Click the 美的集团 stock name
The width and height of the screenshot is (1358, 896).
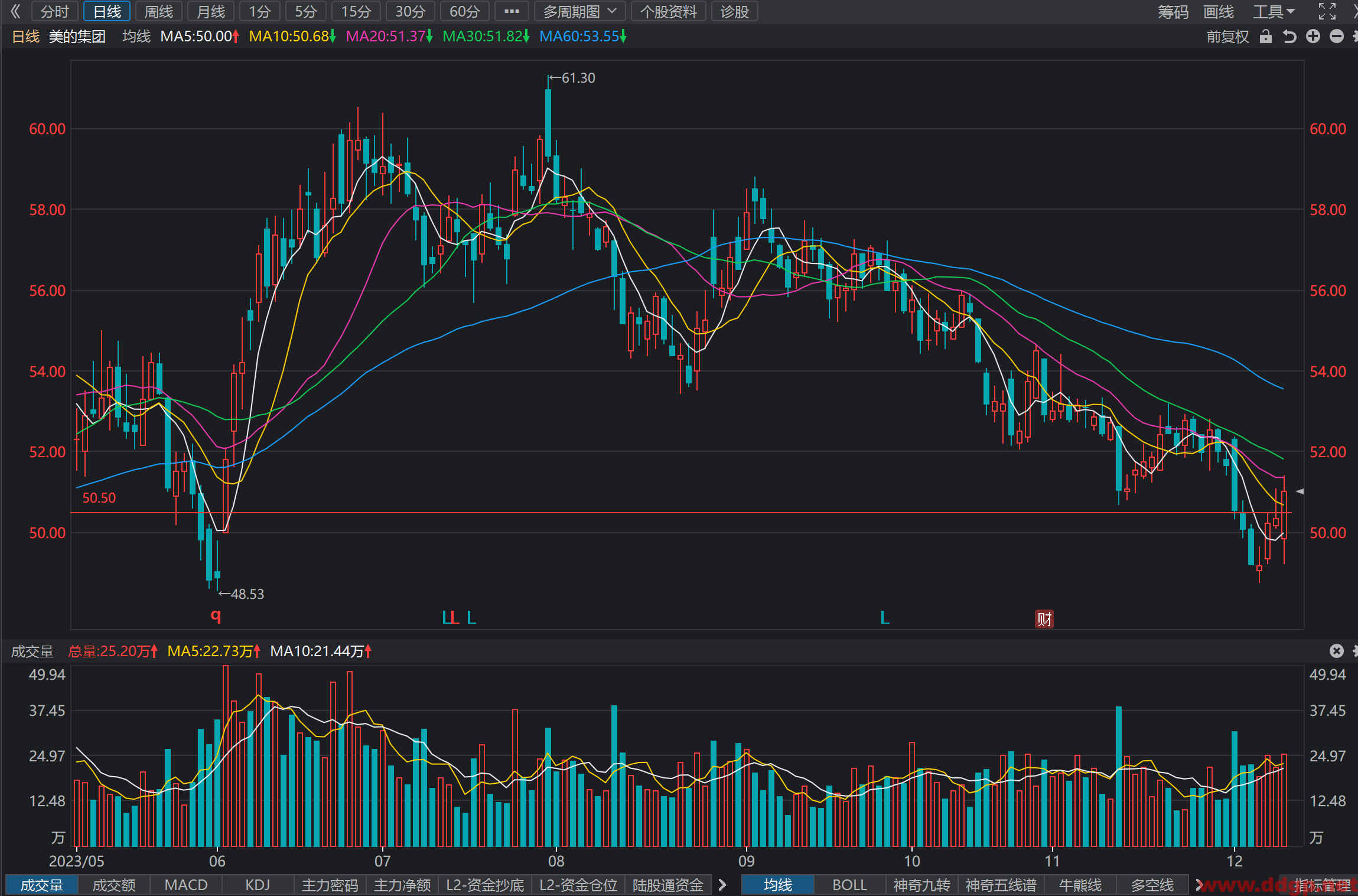click(77, 37)
